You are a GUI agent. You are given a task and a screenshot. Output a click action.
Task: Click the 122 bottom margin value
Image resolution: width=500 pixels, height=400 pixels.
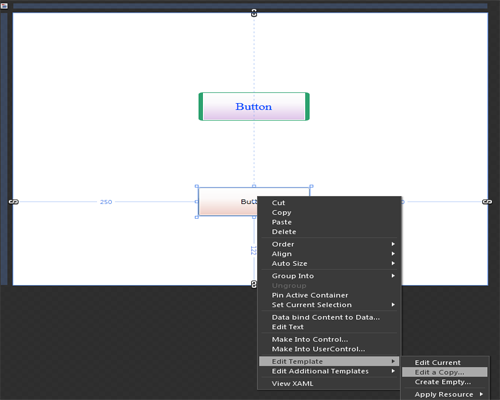coord(253,251)
